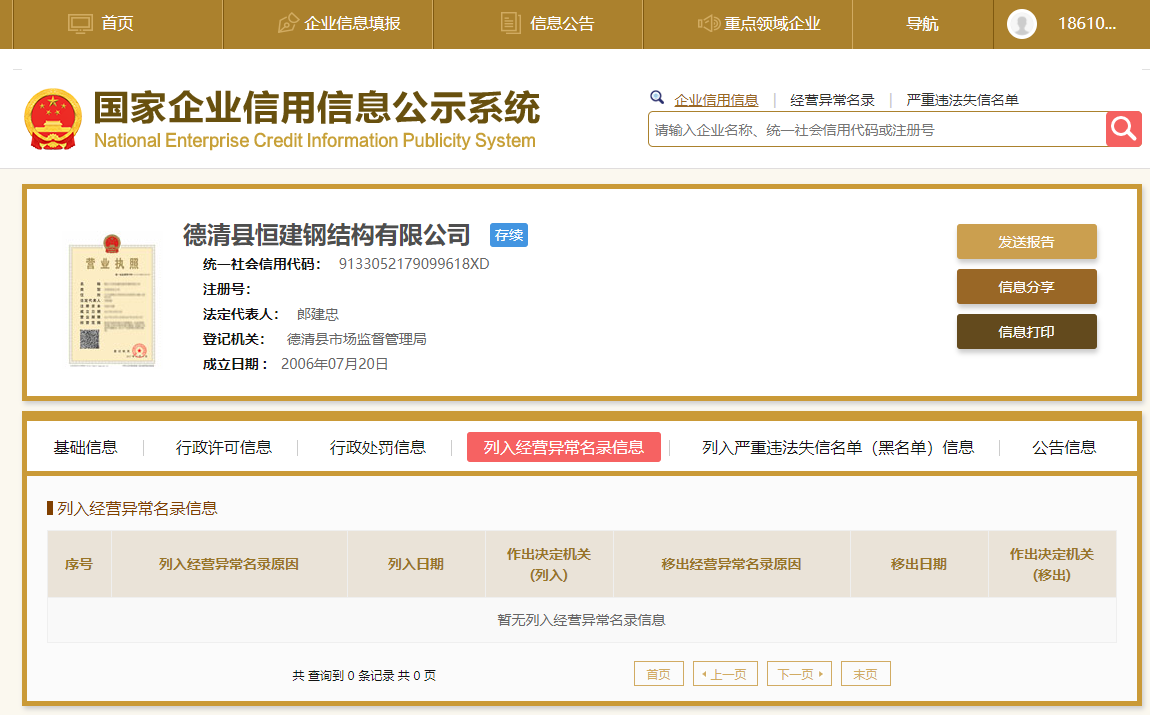Open the business license thumbnail
The image size is (1150, 715).
coord(111,301)
